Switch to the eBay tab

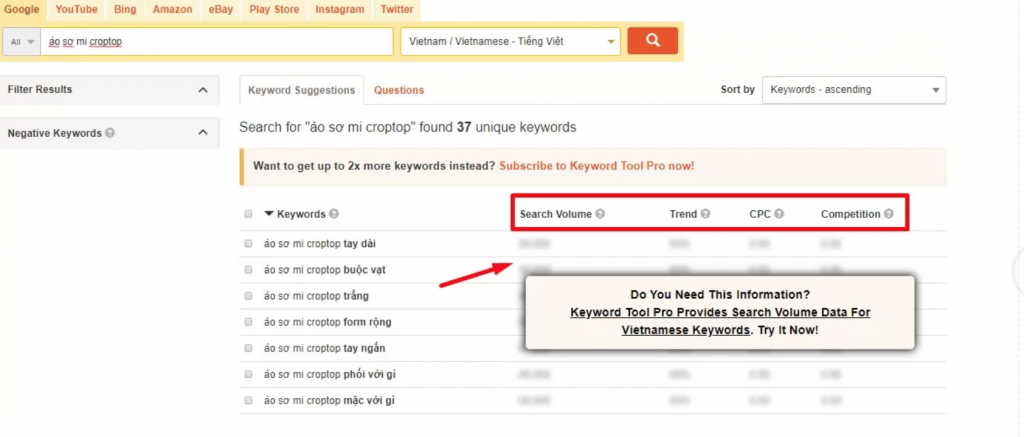pos(221,9)
